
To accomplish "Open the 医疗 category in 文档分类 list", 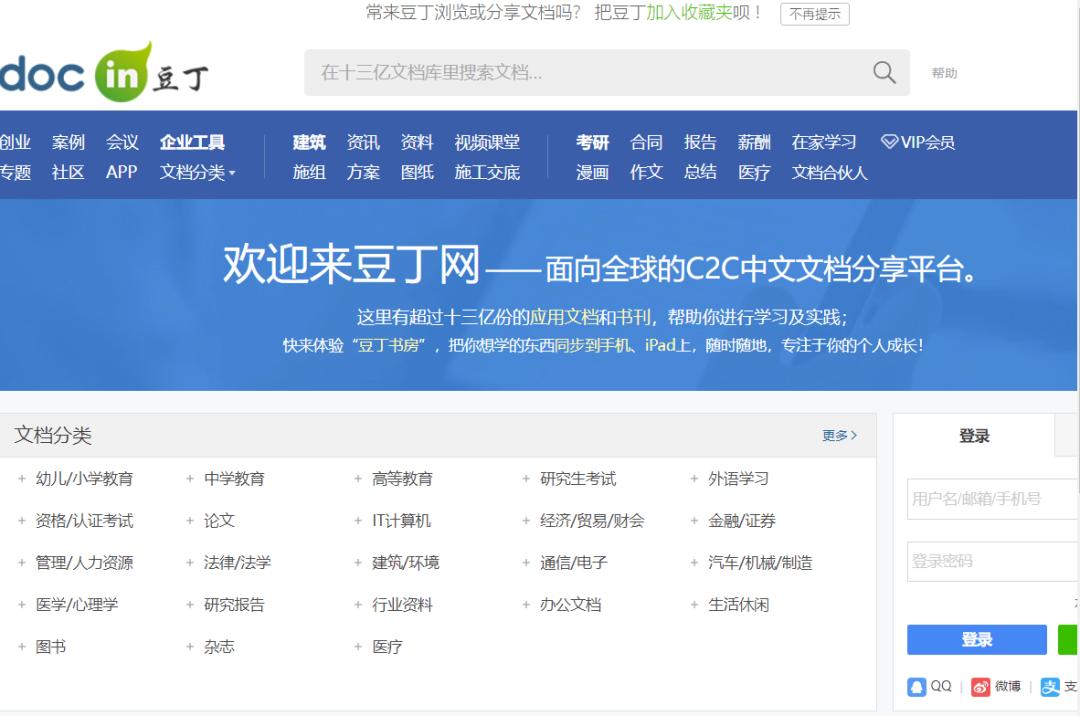I will click(387, 646).
